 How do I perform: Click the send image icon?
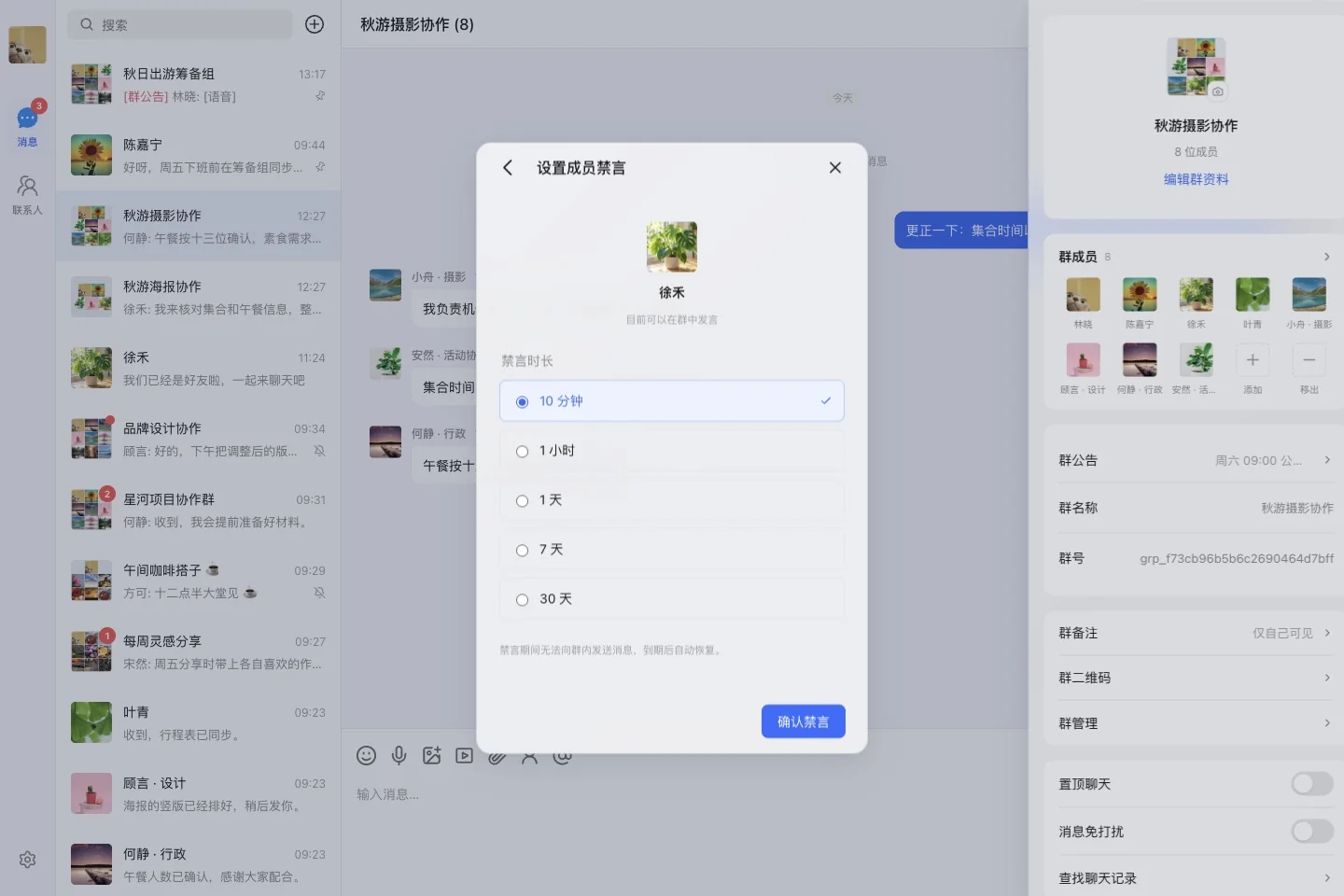tap(431, 755)
